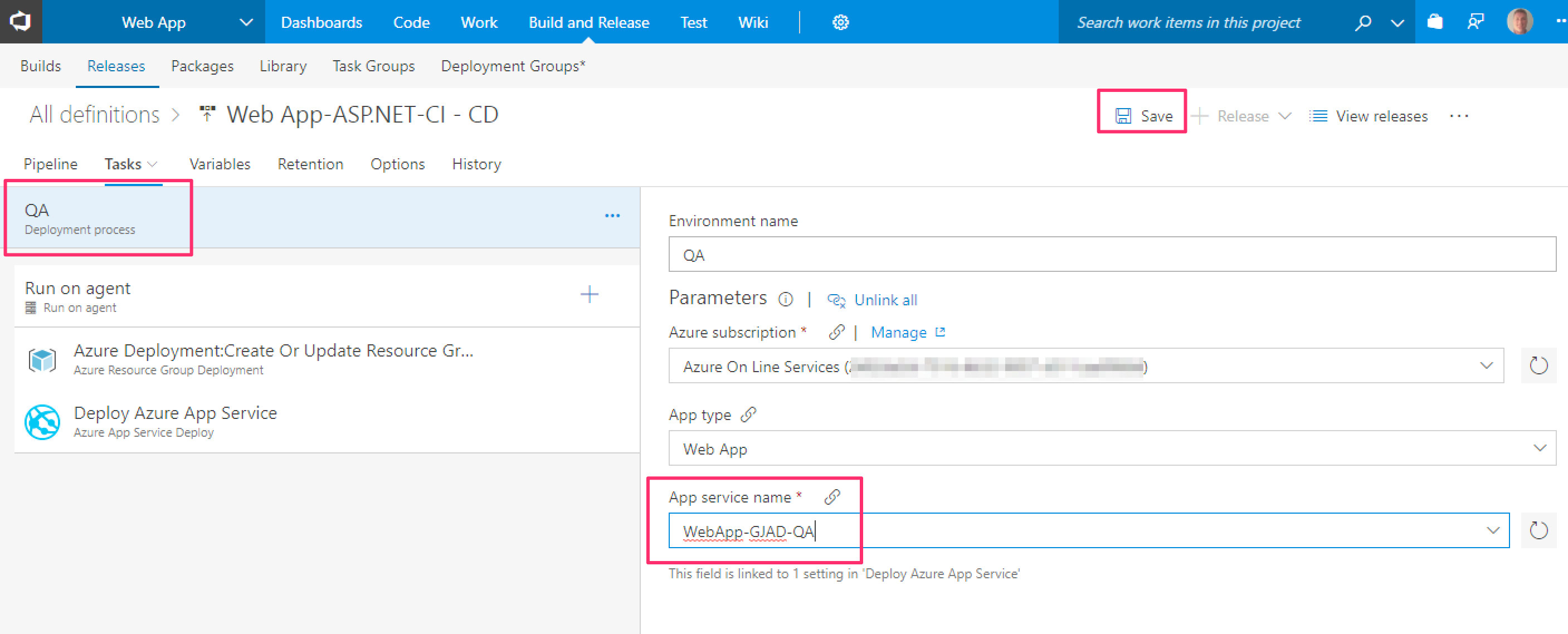Expand the Azure subscription dropdown
1568x634 pixels.
pos(1486,365)
